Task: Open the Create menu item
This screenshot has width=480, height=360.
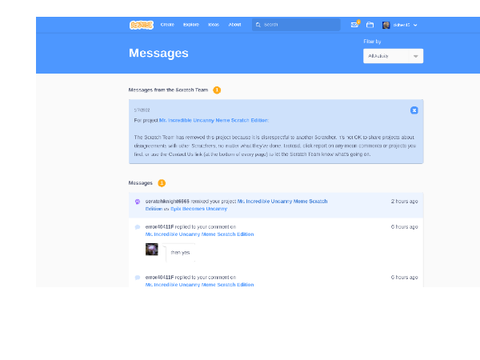Action: pyautogui.click(x=167, y=25)
